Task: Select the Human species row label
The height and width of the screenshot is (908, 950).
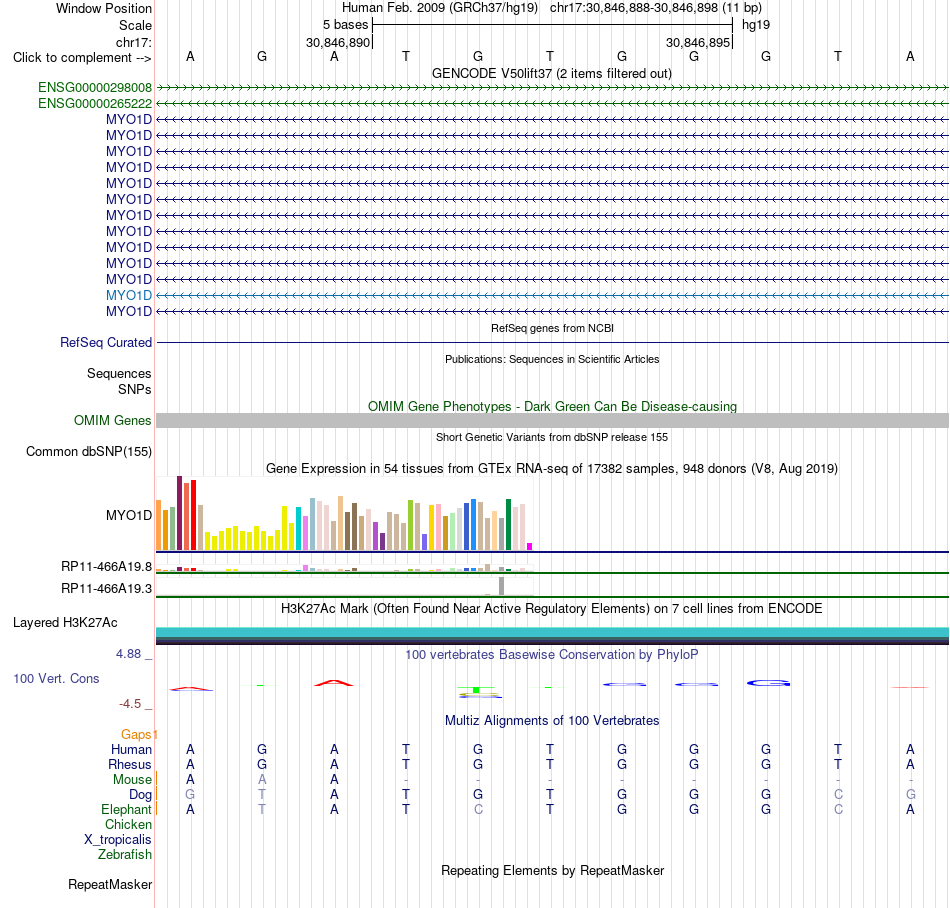Action: [131, 750]
